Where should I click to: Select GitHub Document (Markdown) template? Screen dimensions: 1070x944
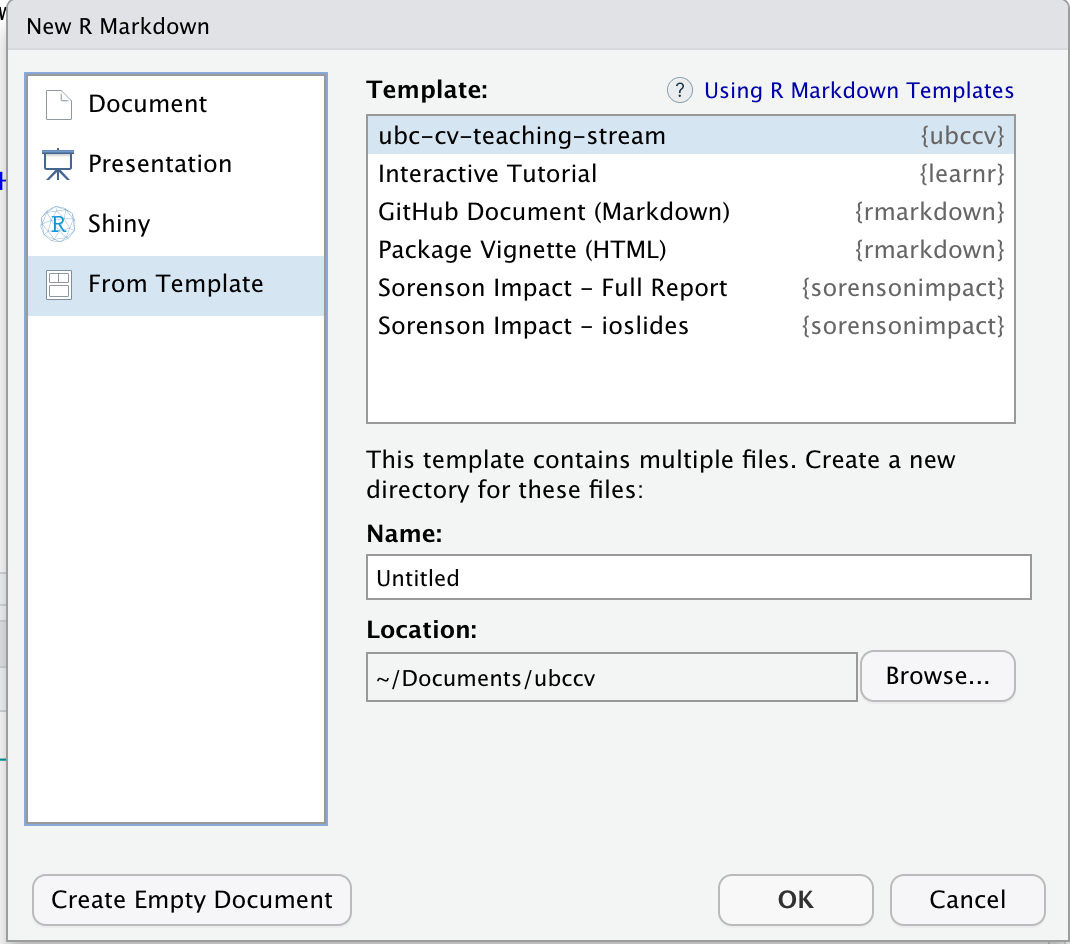691,212
